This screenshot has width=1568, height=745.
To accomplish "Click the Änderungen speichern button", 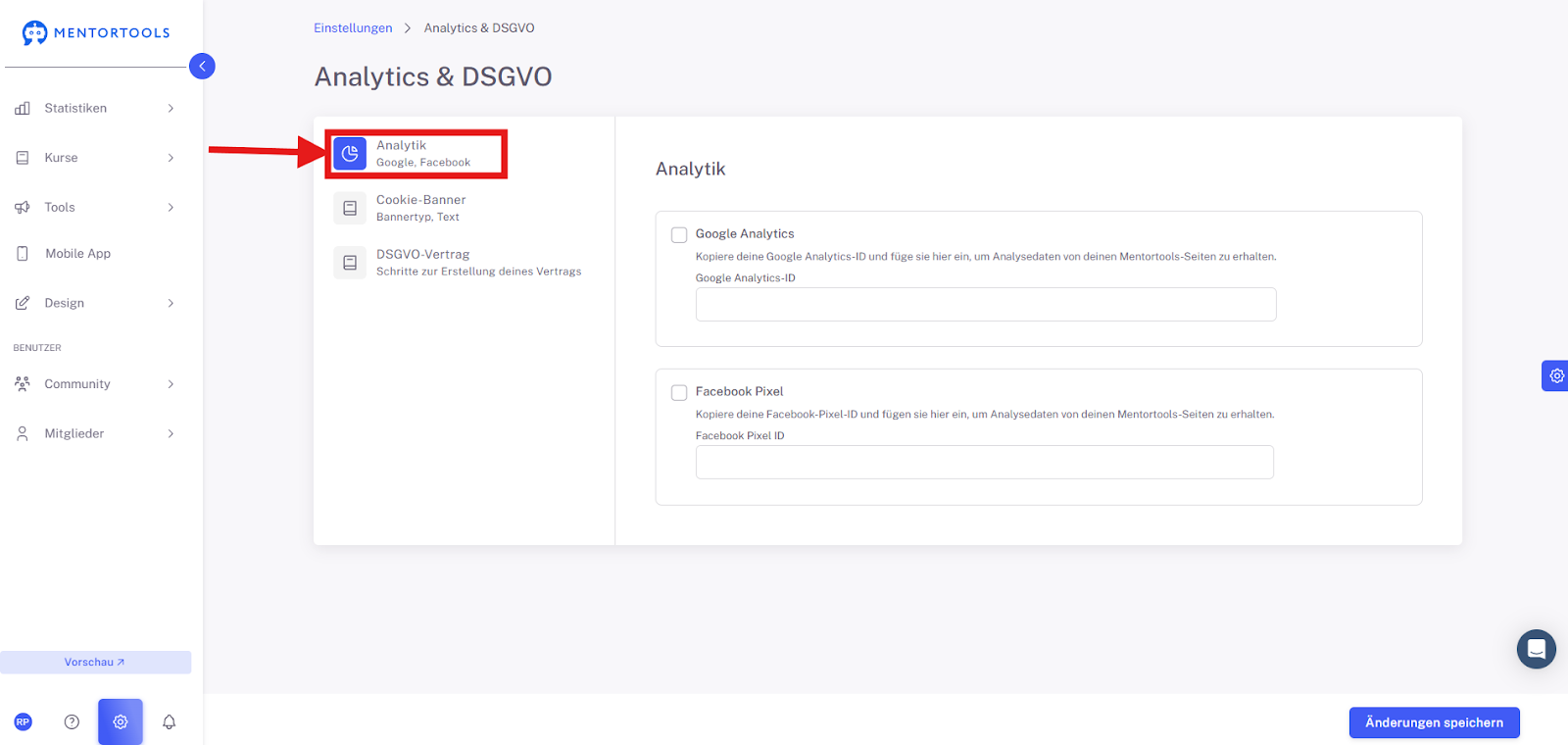I will [1434, 722].
